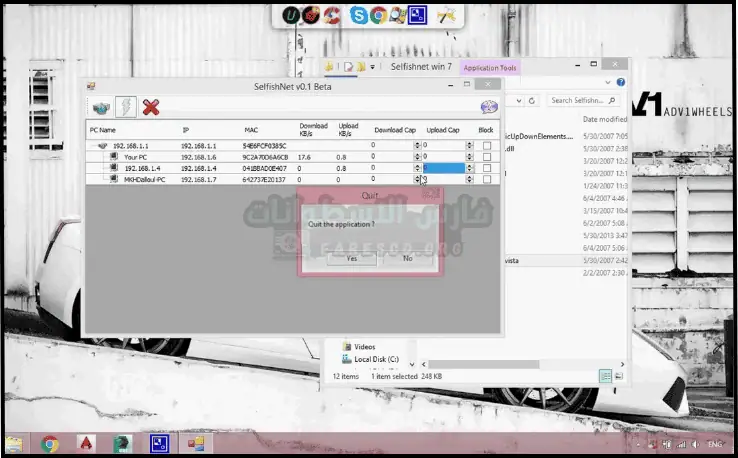Open Chrome from the top dock
This screenshot has height=458, width=738.
pos(378,16)
